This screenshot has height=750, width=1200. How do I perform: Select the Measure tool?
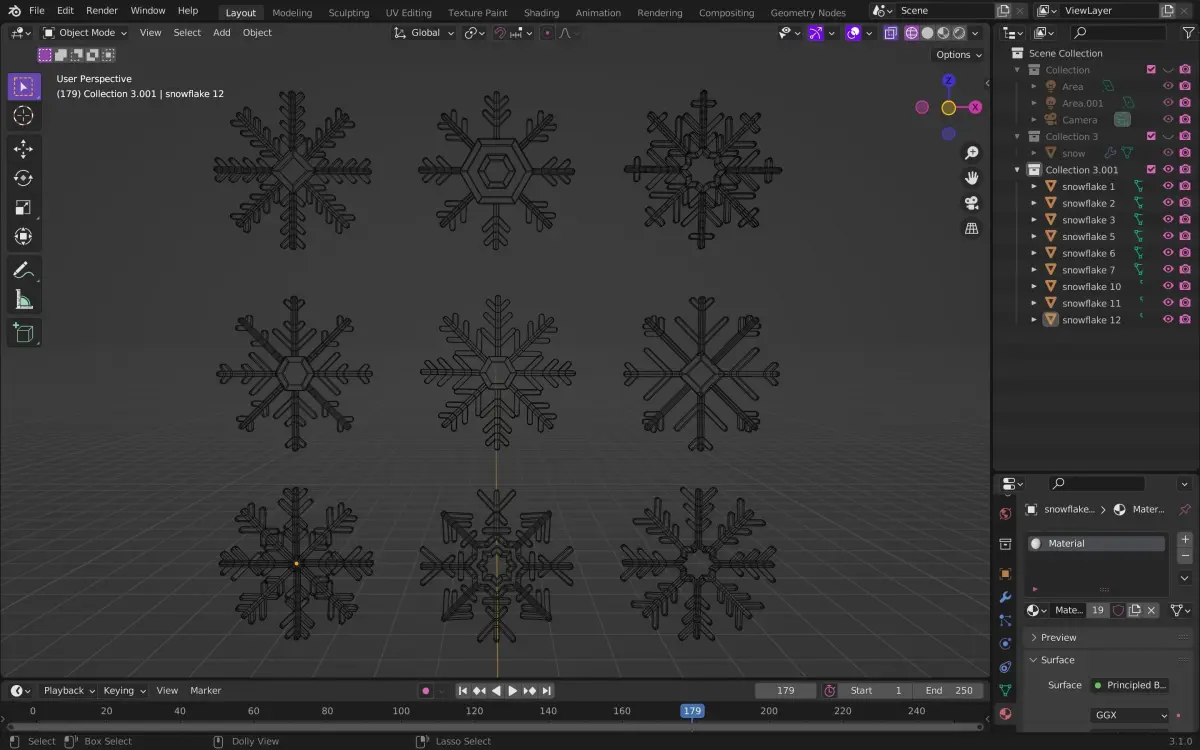[23, 299]
